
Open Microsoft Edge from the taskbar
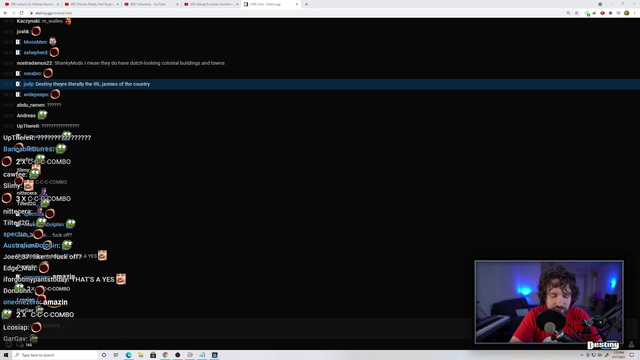point(129,355)
